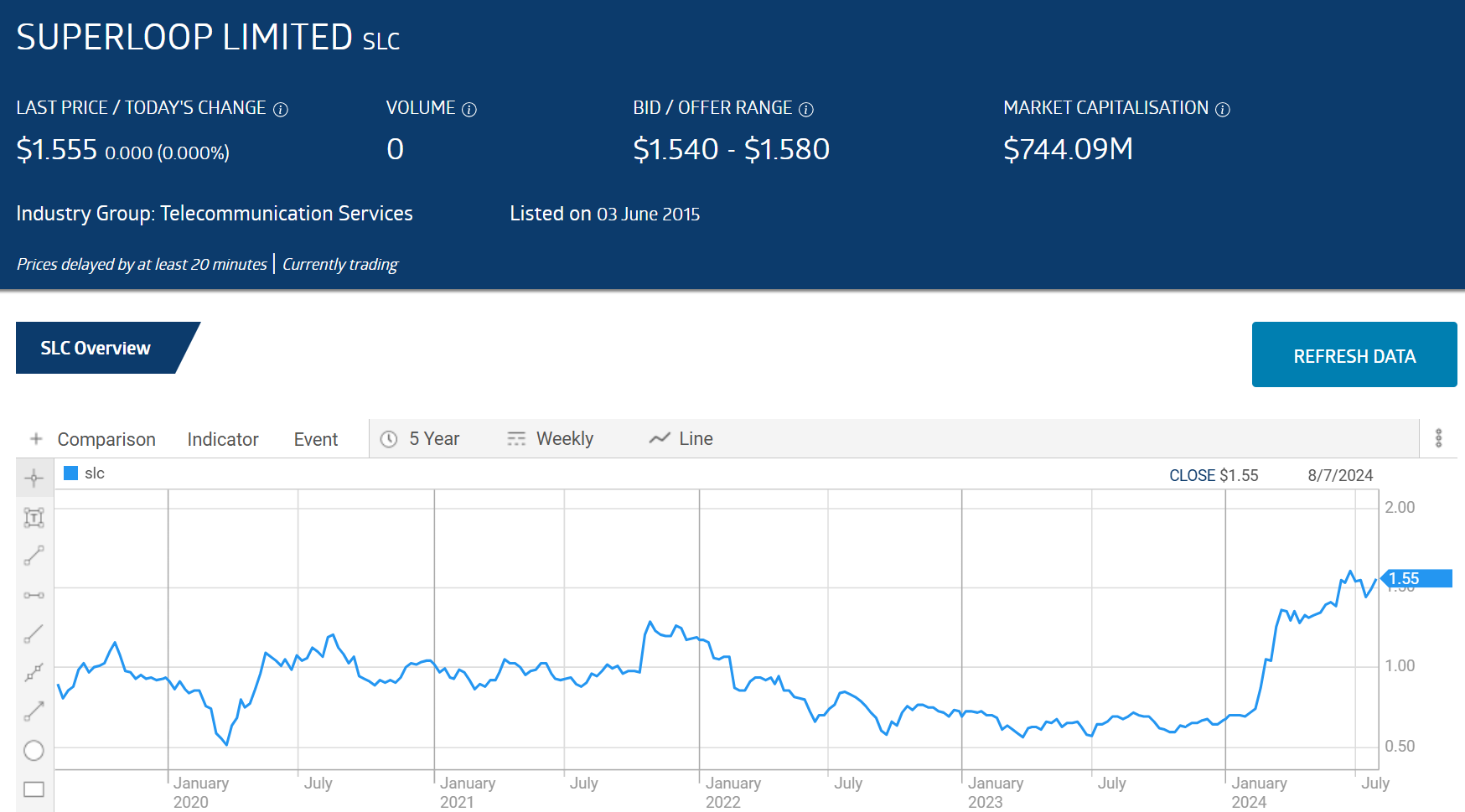Click the $1.555 last price value
The width and height of the screenshot is (1465, 812).
(x=57, y=150)
